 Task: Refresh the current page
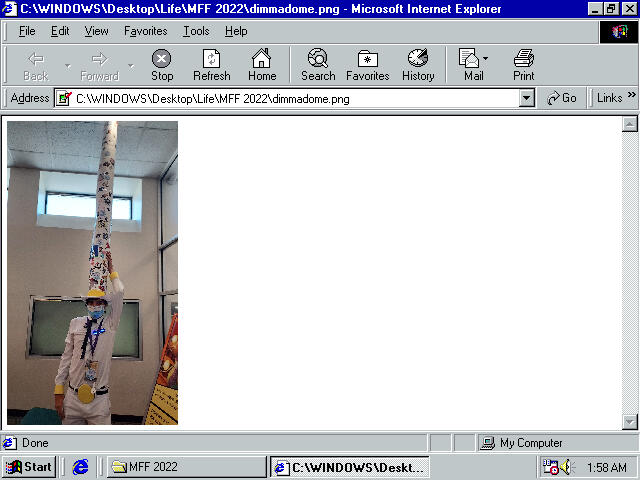211,65
